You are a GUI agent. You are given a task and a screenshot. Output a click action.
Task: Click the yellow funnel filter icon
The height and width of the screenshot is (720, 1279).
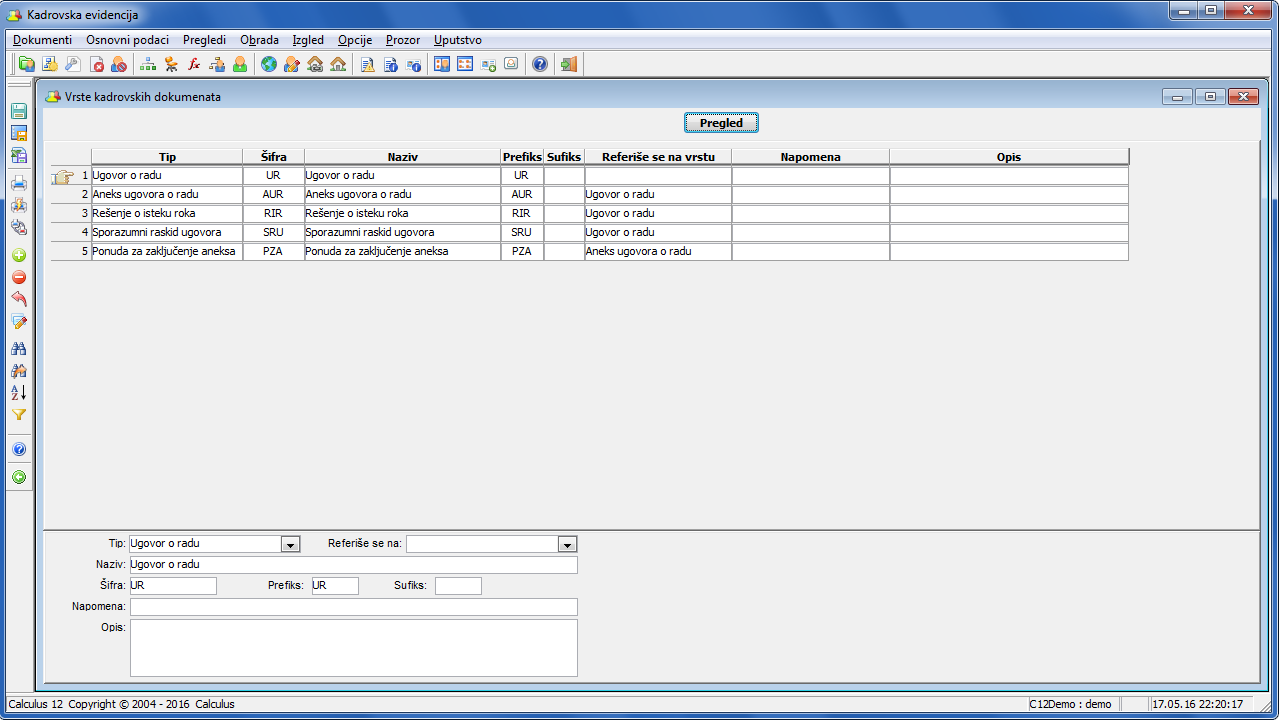point(18,414)
